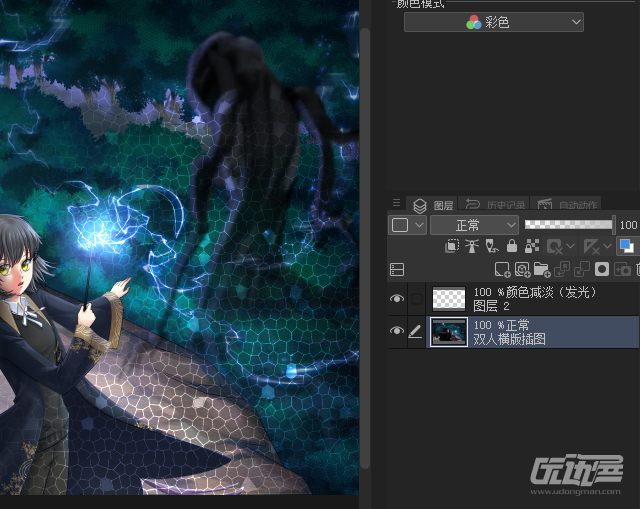Toggle two-pane layer view icon
The width and height of the screenshot is (640, 509).
pos(397,269)
